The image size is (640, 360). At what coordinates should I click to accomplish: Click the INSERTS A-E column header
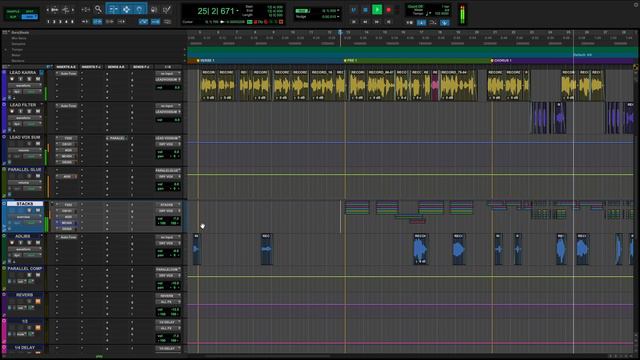[66, 67]
